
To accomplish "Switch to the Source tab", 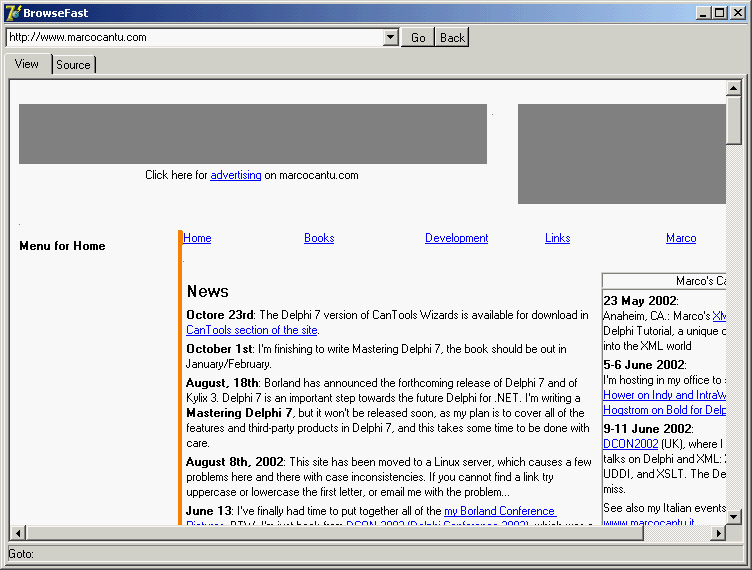I will (x=73, y=65).
